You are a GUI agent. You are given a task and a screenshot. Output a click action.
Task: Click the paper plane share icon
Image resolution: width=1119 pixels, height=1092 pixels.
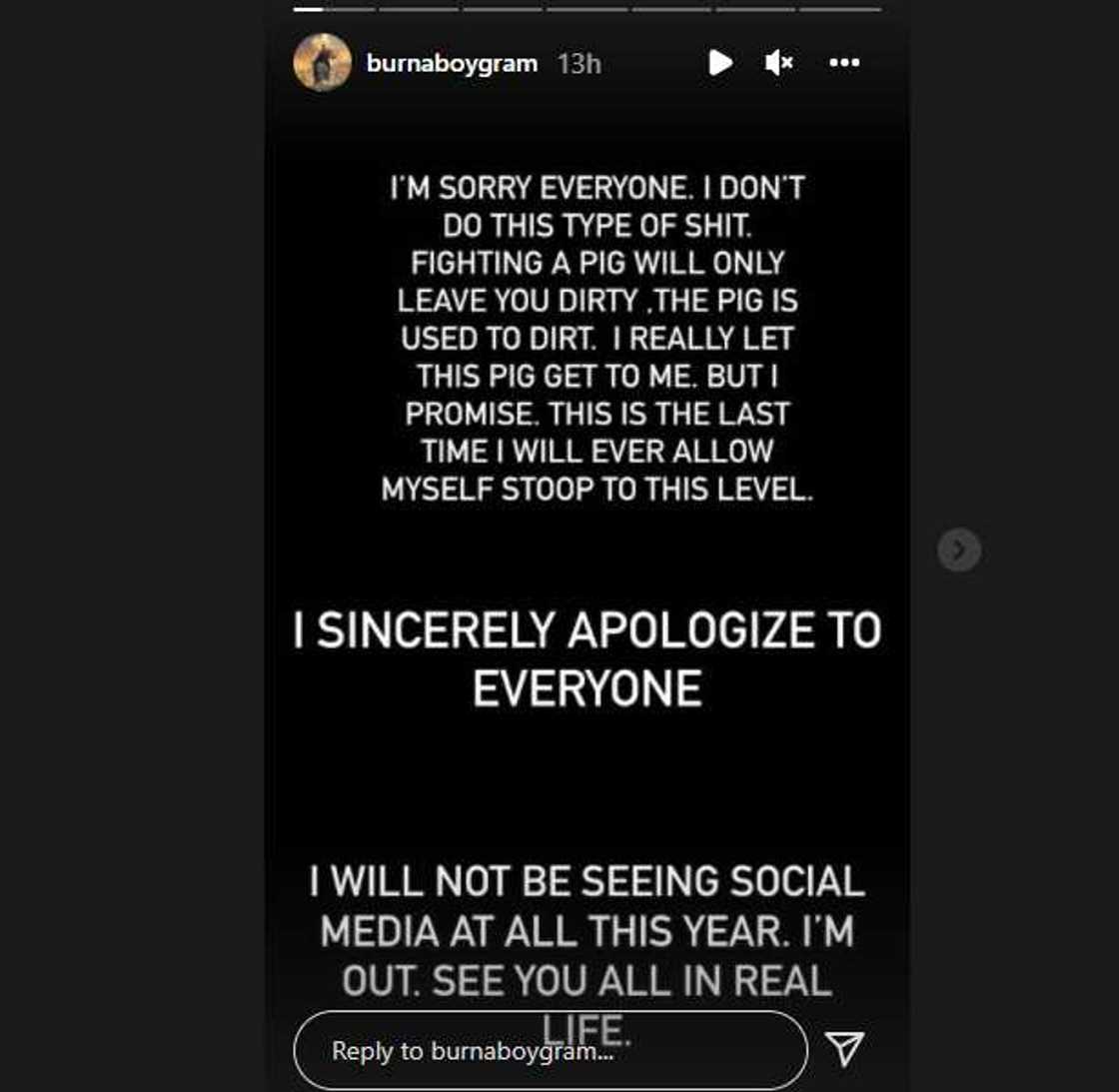(x=844, y=1048)
